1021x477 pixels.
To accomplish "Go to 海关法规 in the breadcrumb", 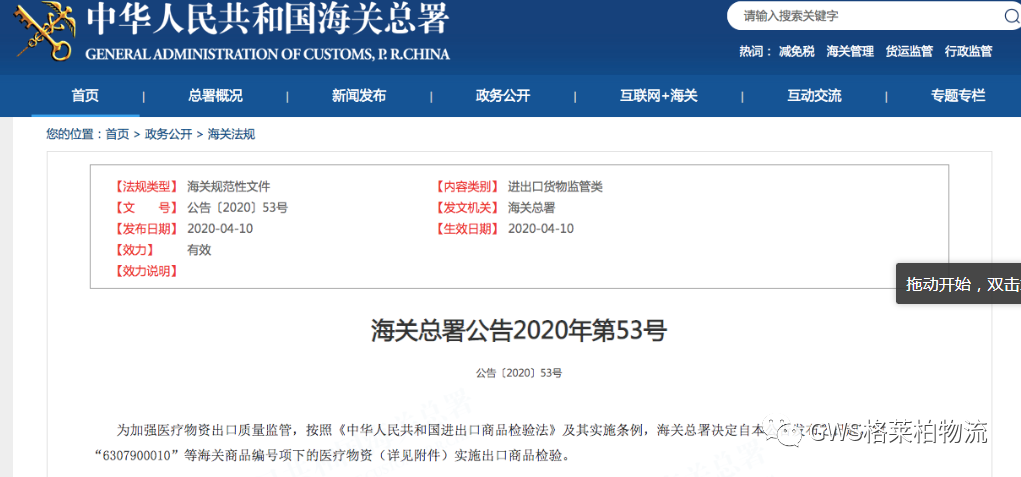I will [231, 134].
